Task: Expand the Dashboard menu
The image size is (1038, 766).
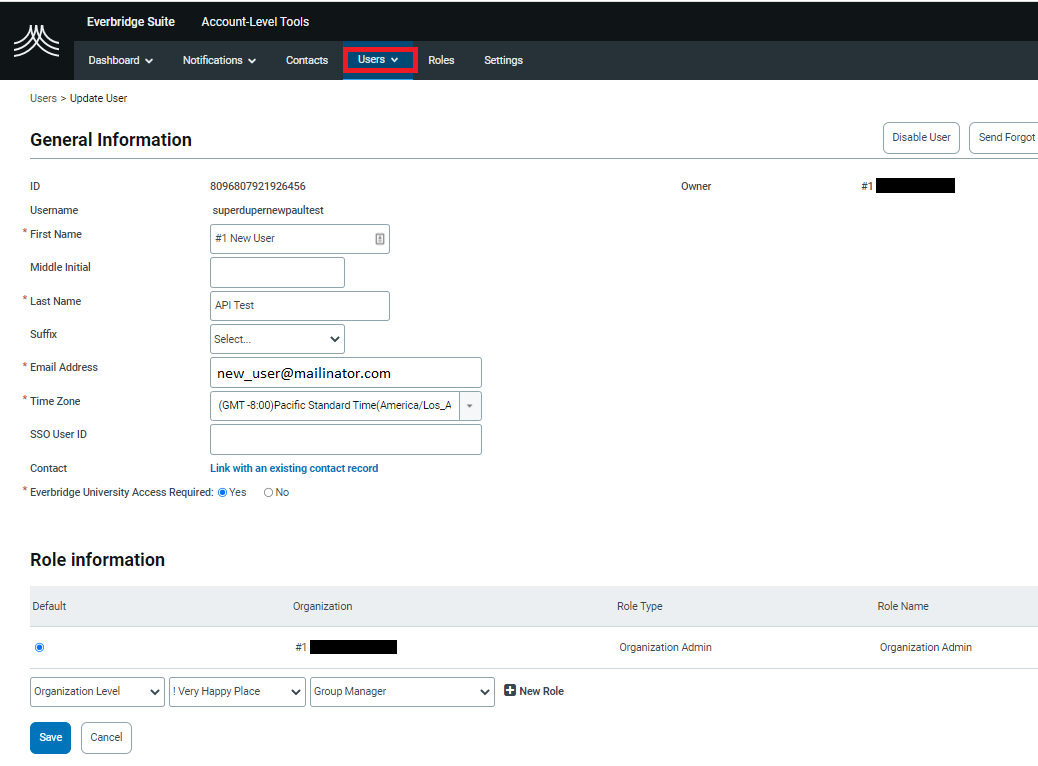Action: [120, 60]
